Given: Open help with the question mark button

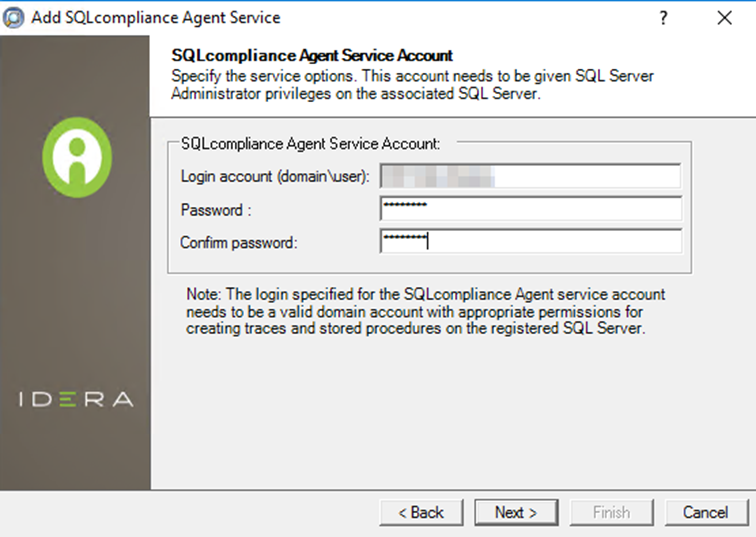Looking at the screenshot, I should click(x=663, y=18).
